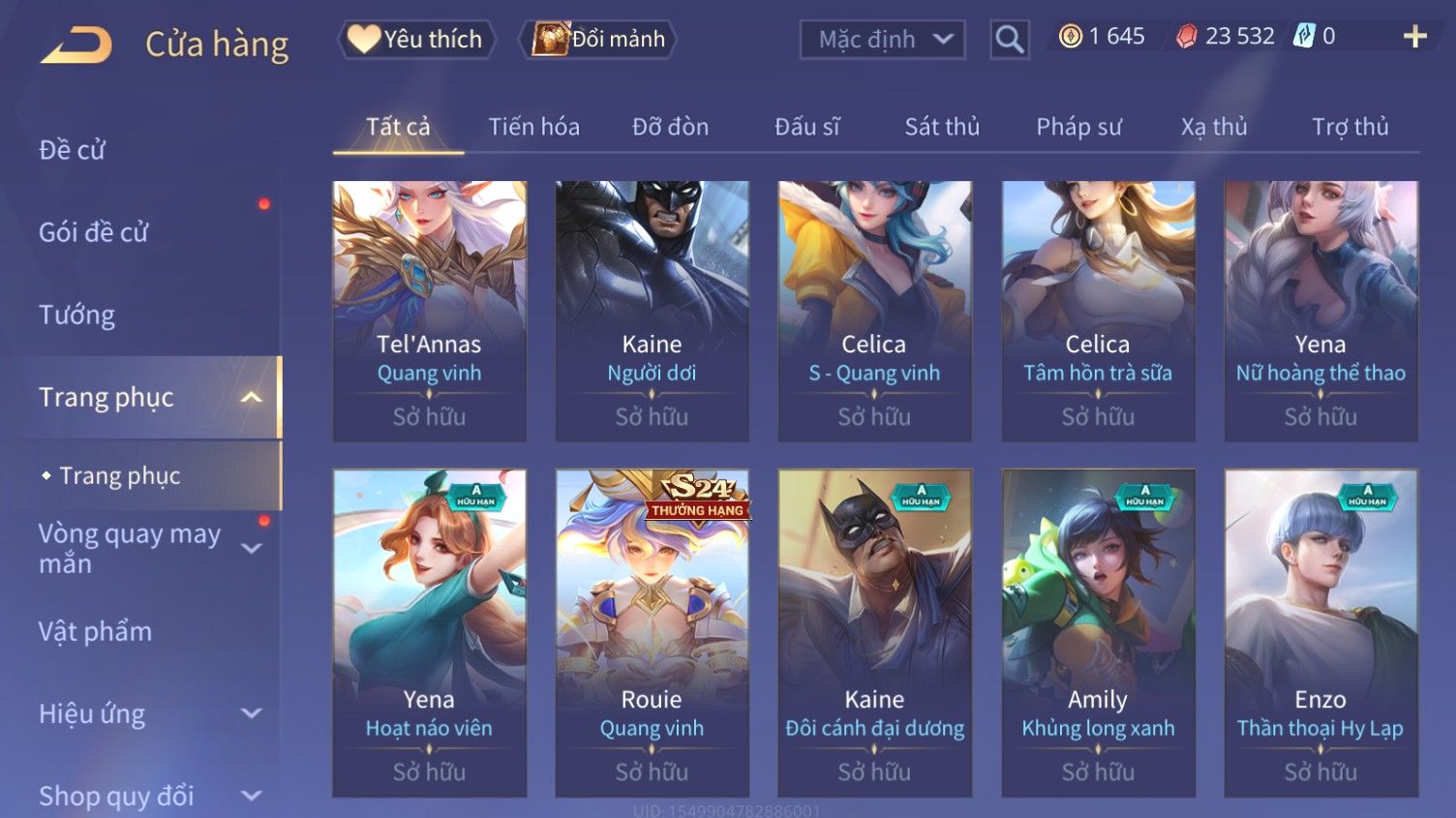Switch to the Pháp sư tab

[1078, 127]
